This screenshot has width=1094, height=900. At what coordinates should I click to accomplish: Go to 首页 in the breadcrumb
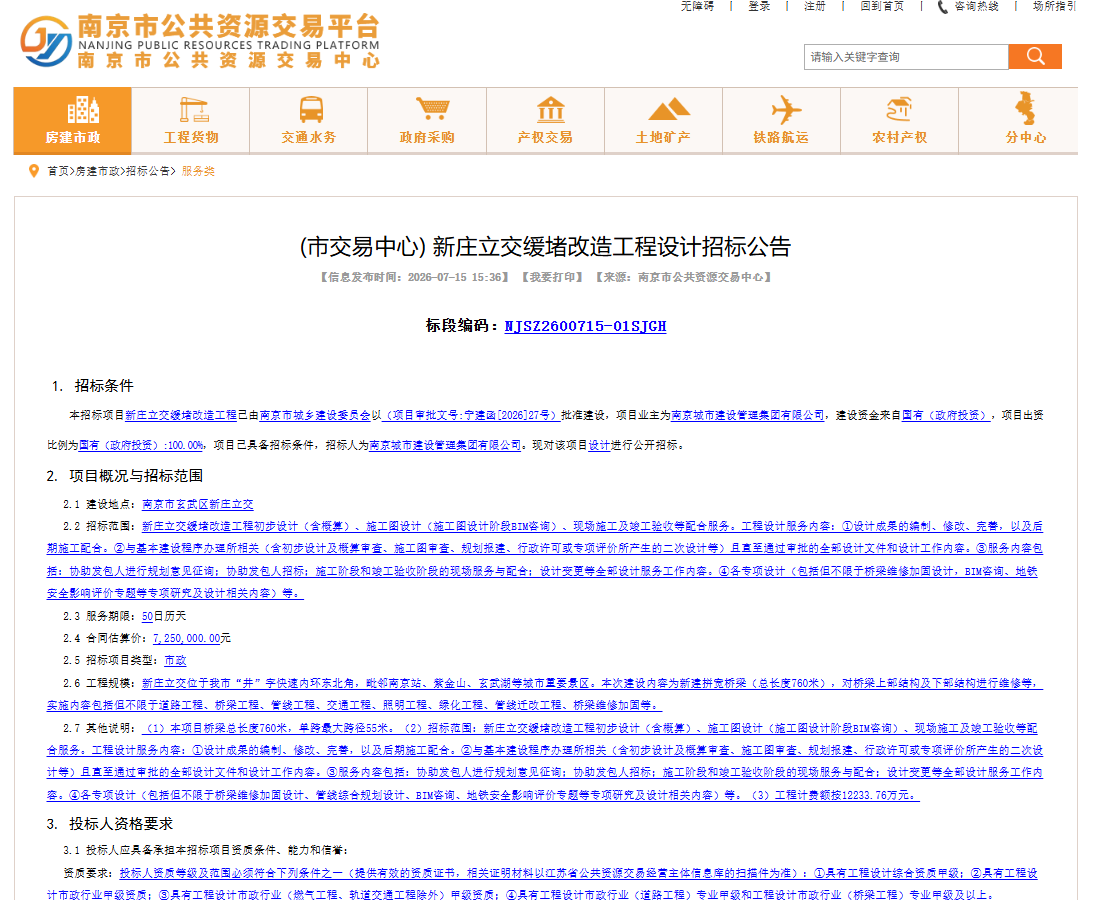(x=58, y=171)
